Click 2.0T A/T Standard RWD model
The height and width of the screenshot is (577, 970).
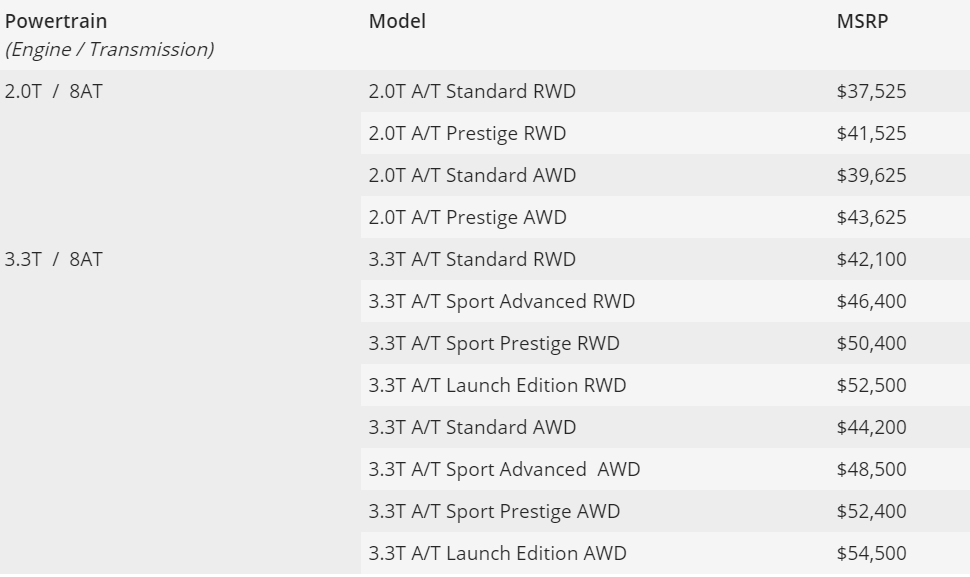click(x=472, y=92)
